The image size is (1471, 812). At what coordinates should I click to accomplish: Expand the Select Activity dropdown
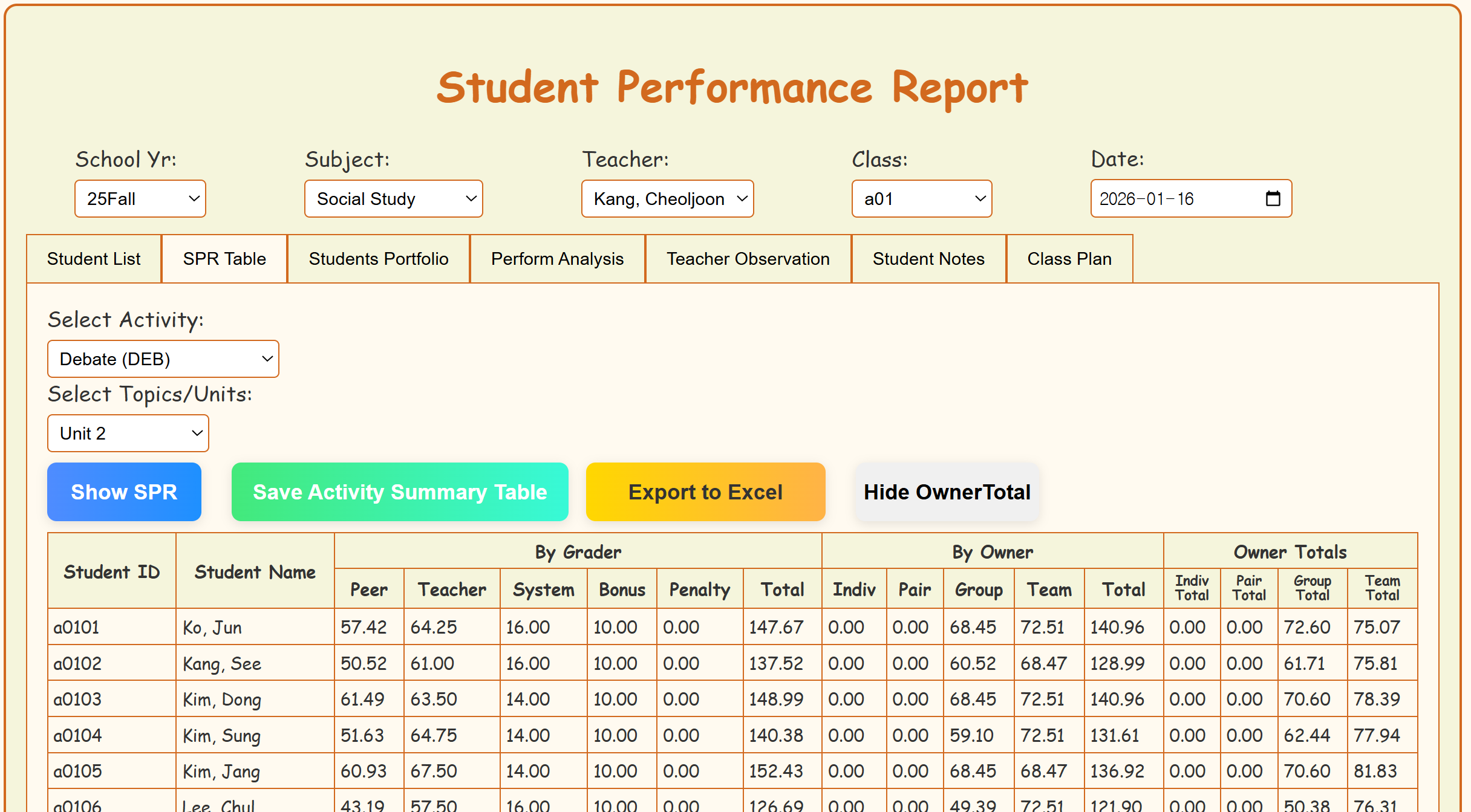coord(163,359)
